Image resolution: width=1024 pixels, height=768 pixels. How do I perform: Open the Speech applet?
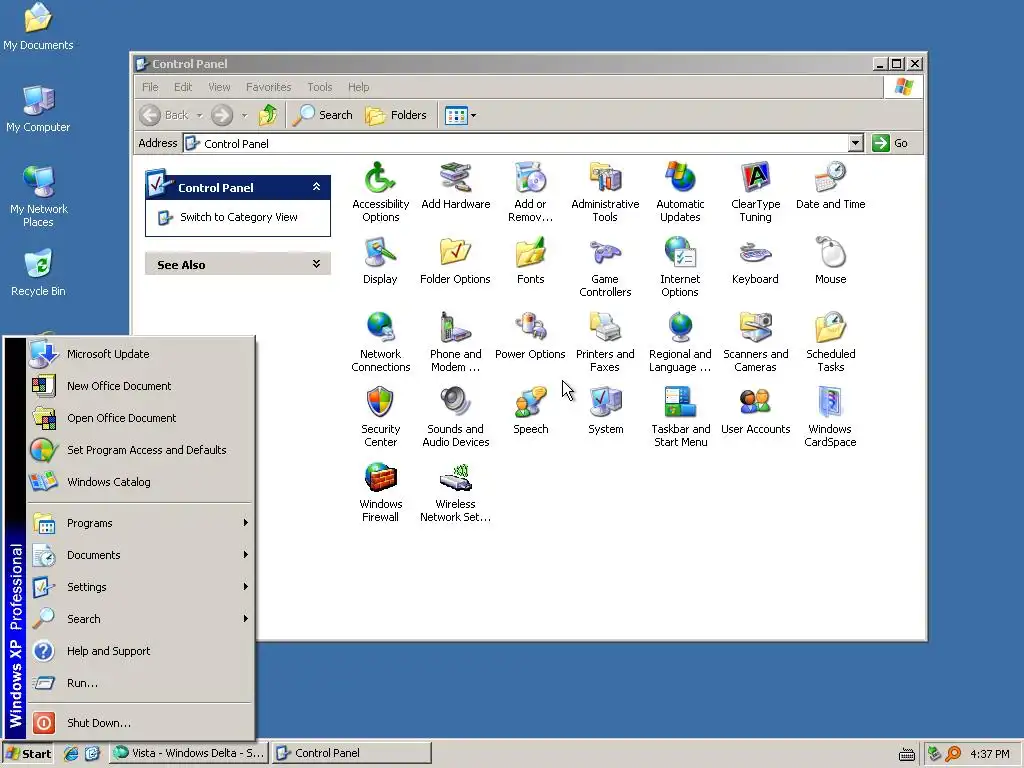(530, 411)
